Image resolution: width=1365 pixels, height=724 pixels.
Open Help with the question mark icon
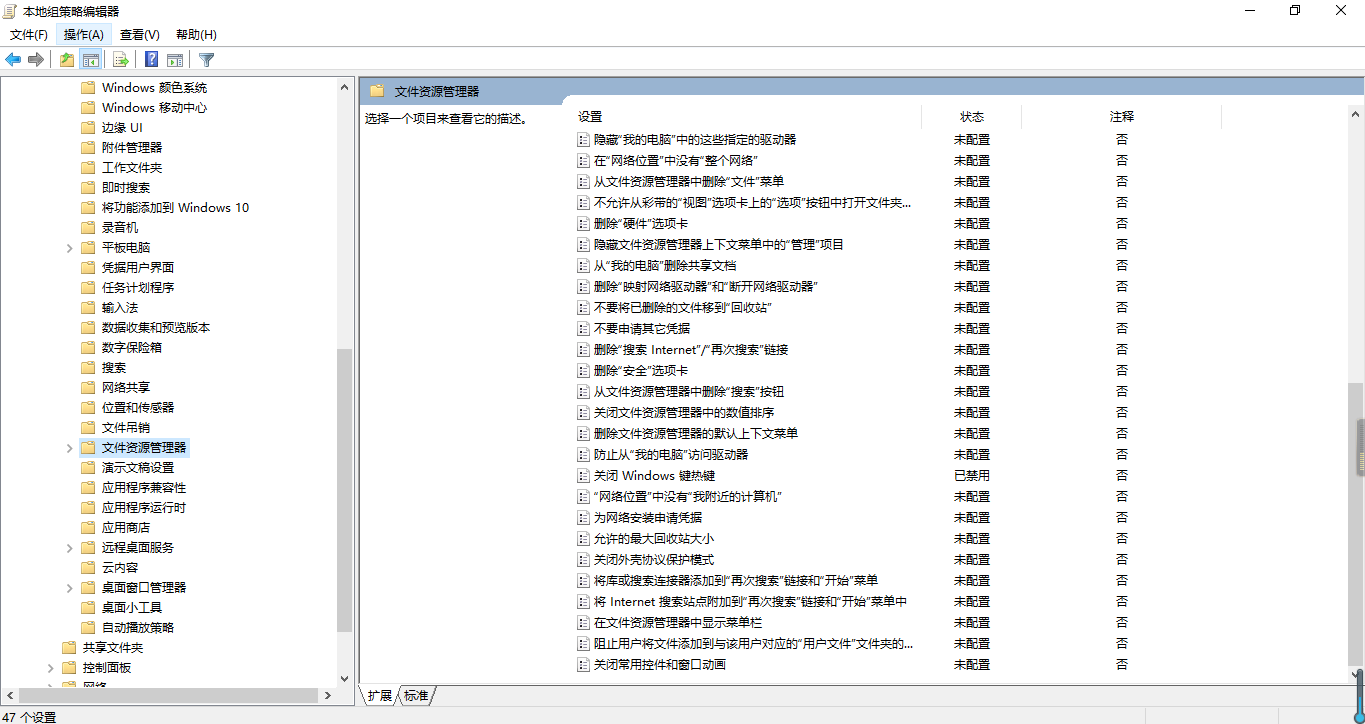tap(152, 60)
